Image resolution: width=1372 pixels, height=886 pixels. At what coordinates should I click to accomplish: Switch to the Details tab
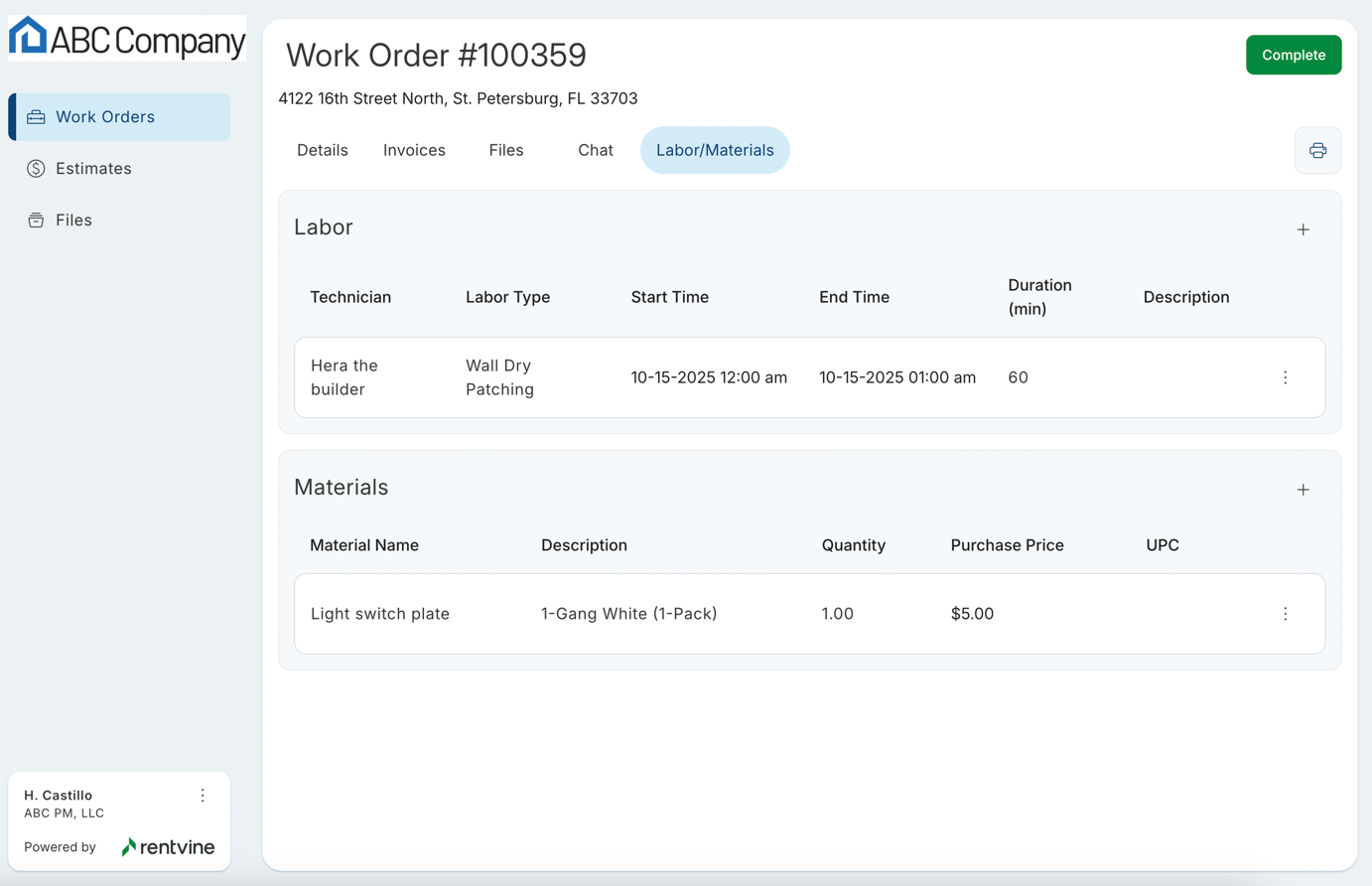click(322, 150)
